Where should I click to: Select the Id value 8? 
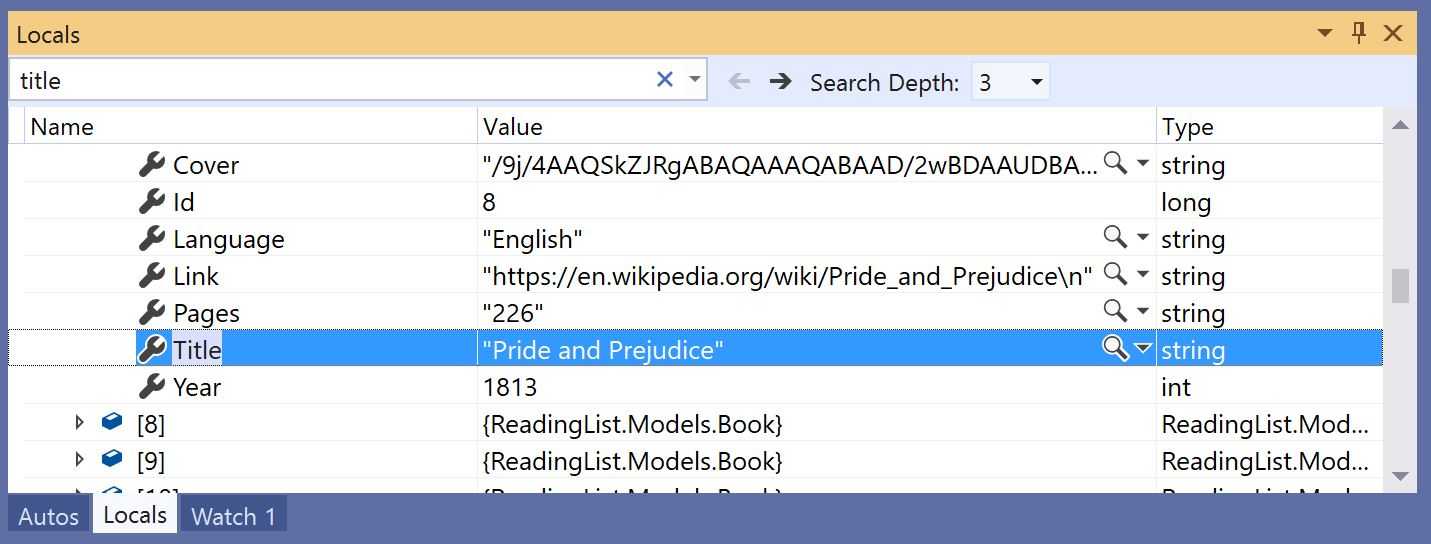click(489, 202)
